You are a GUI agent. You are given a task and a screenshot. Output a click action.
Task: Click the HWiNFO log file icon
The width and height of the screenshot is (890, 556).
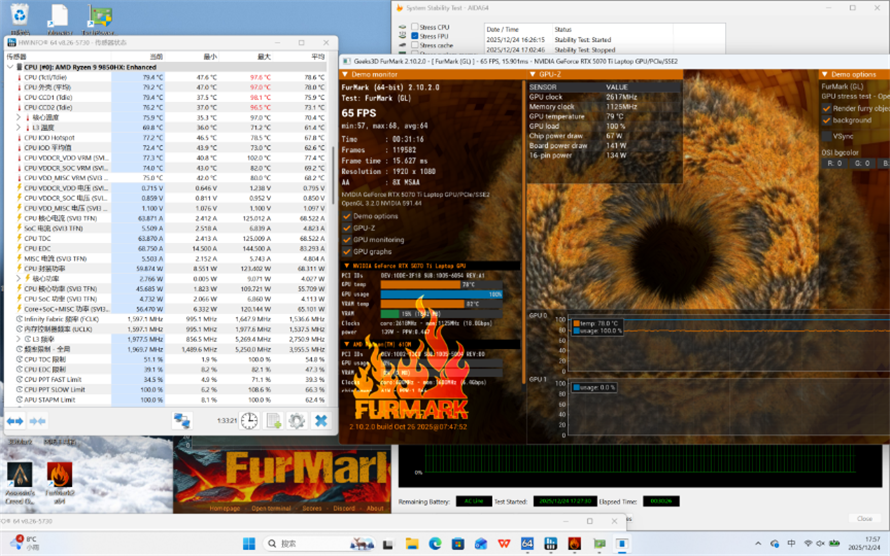[x=273, y=421]
